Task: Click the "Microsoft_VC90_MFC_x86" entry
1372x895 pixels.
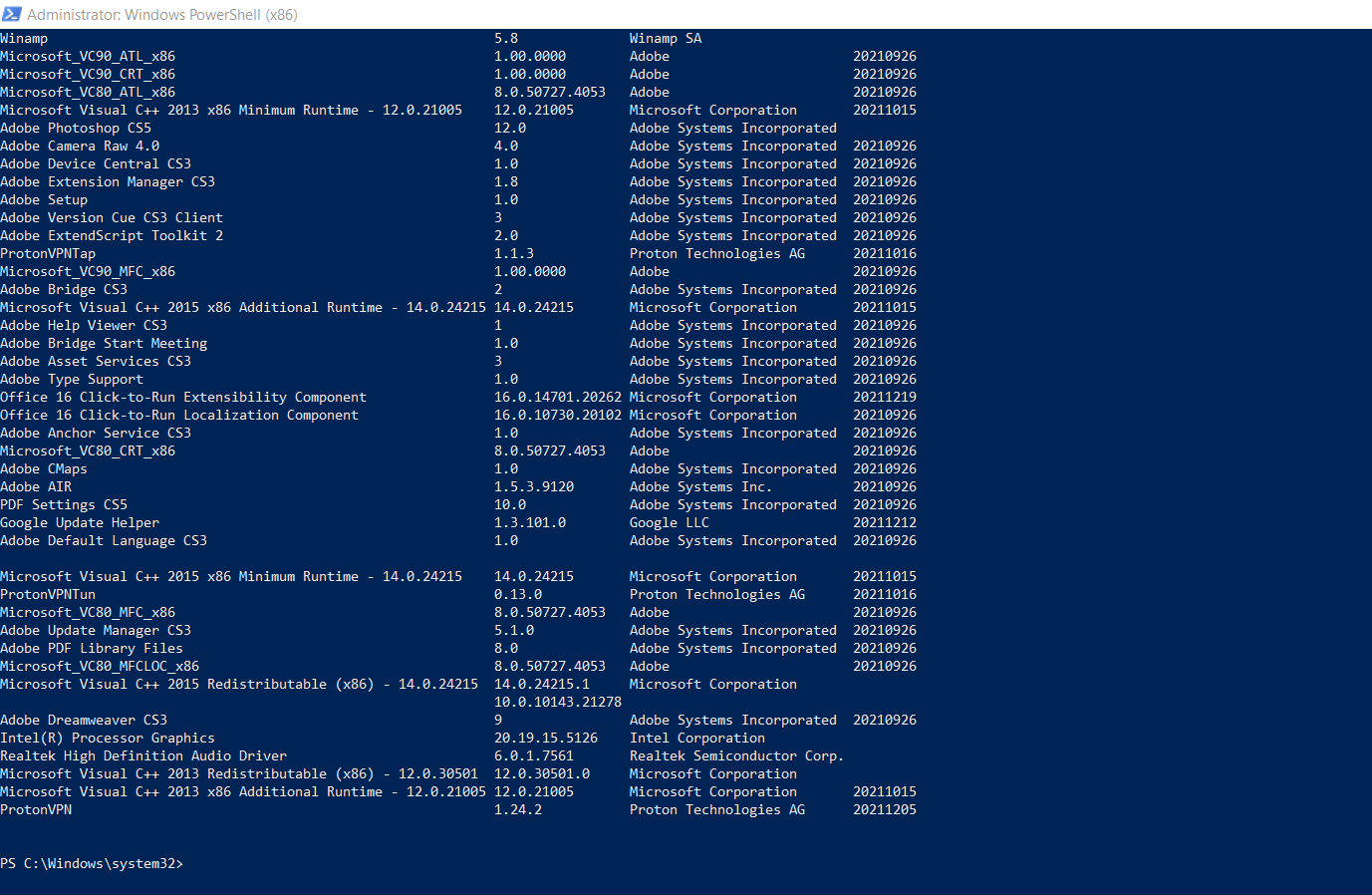Action: 88,272
